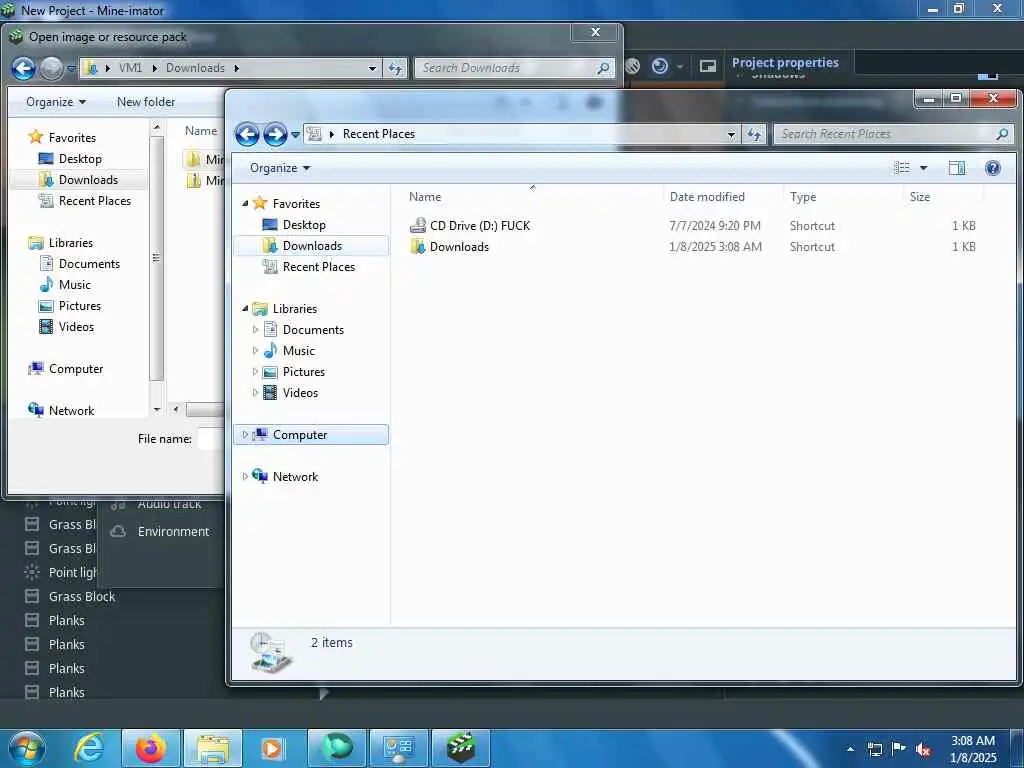Change view icon in Explorer toolbar
This screenshot has height=768, width=1024.
coord(902,168)
